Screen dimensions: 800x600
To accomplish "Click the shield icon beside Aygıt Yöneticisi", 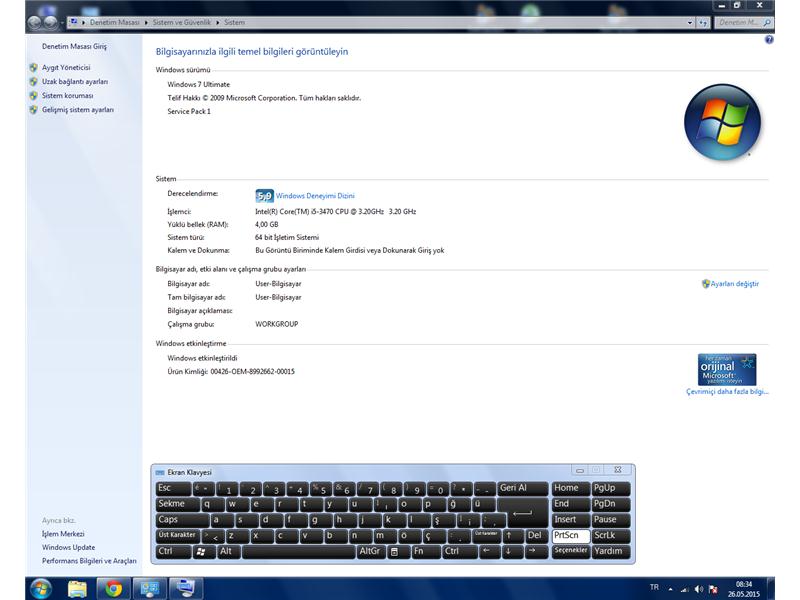I will click(34, 67).
